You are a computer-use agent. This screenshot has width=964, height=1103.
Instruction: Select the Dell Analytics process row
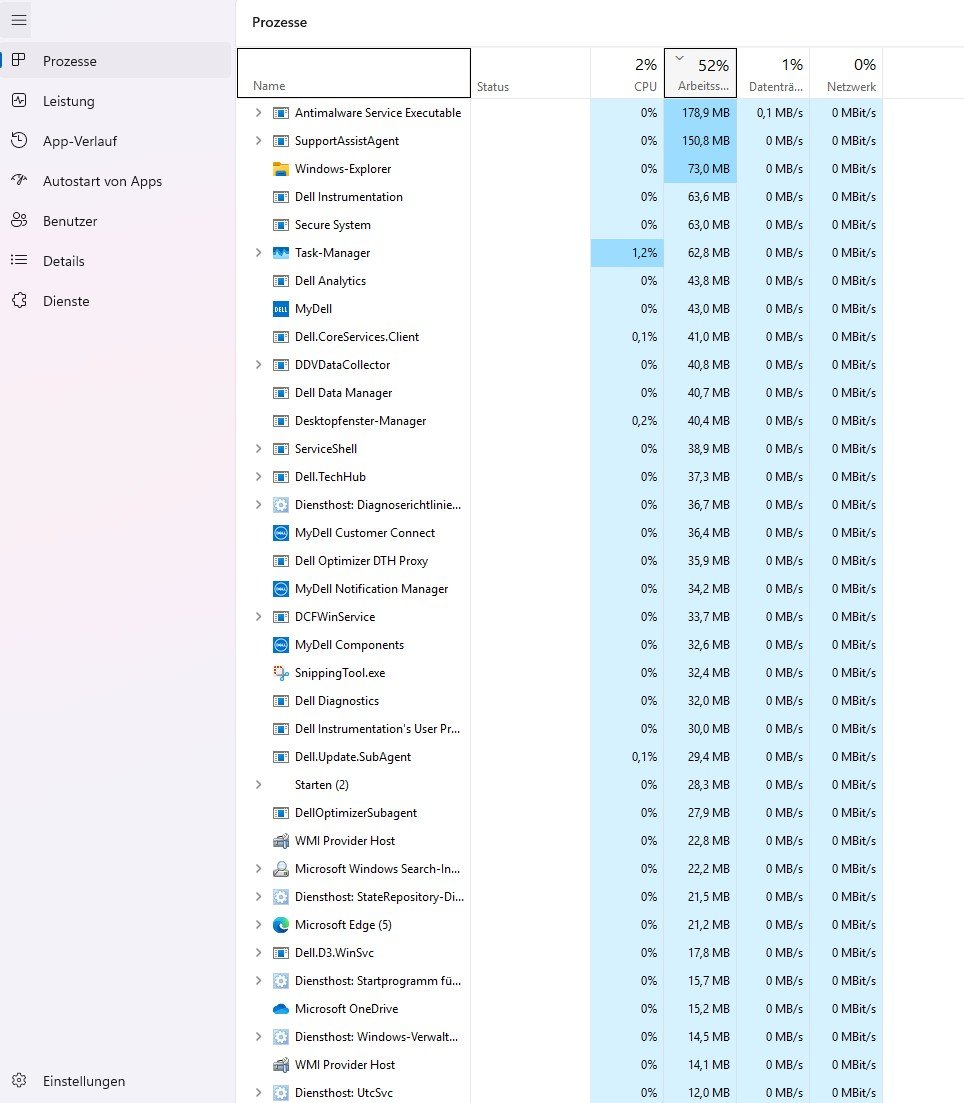[560, 281]
